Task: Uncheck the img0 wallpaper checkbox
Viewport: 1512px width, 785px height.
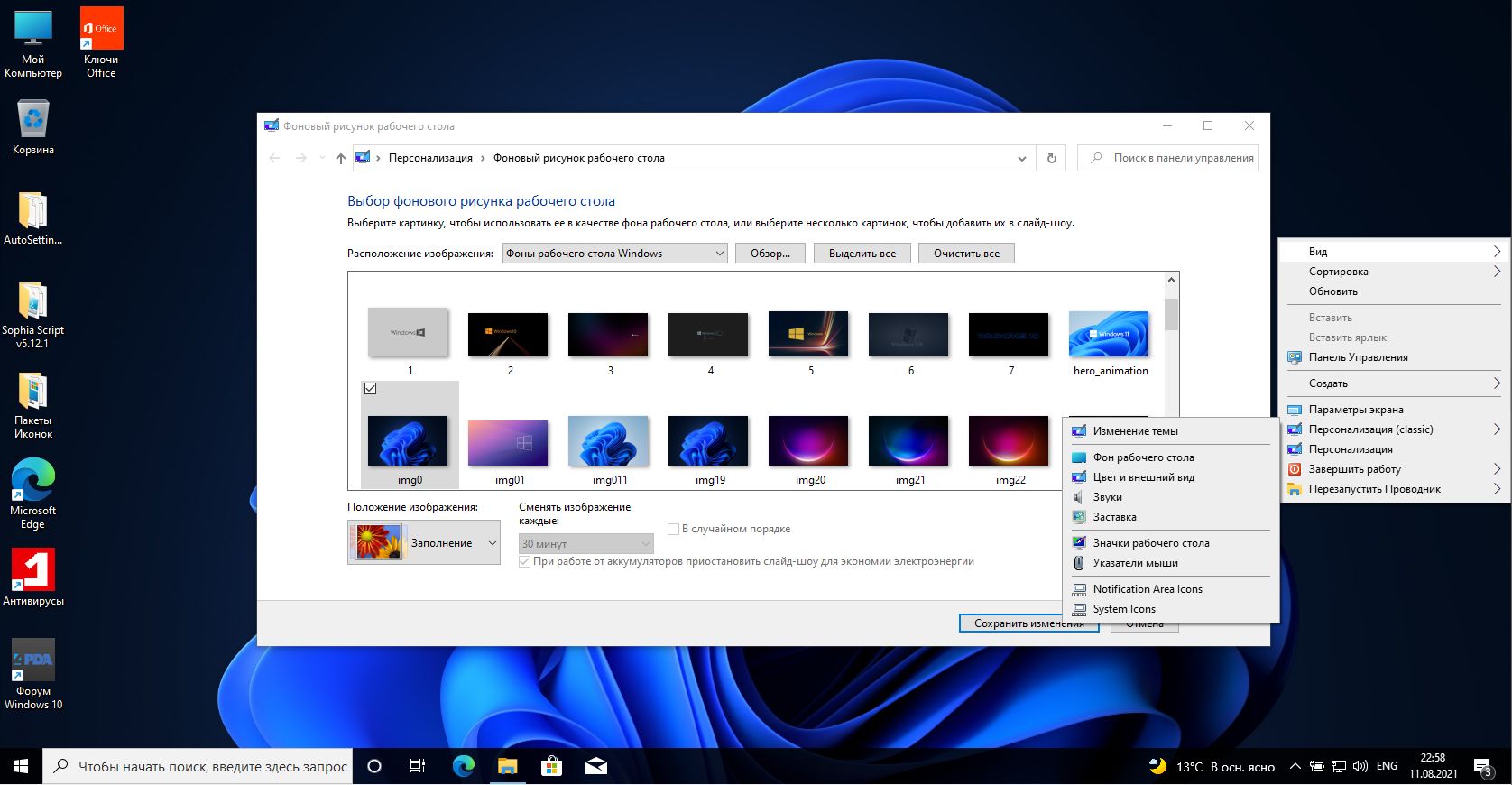Action: [x=370, y=389]
